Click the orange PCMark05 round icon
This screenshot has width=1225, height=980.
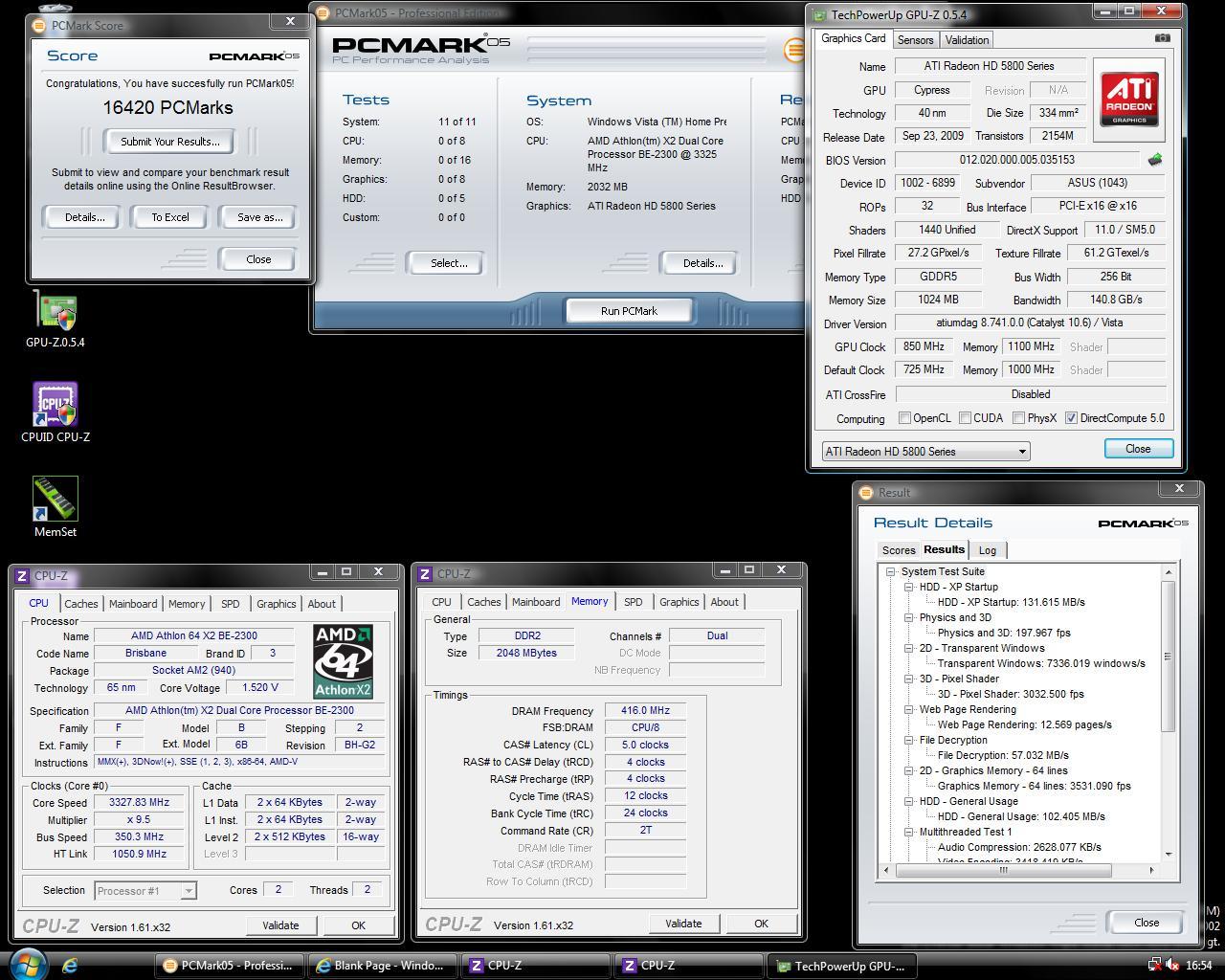point(794,50)
